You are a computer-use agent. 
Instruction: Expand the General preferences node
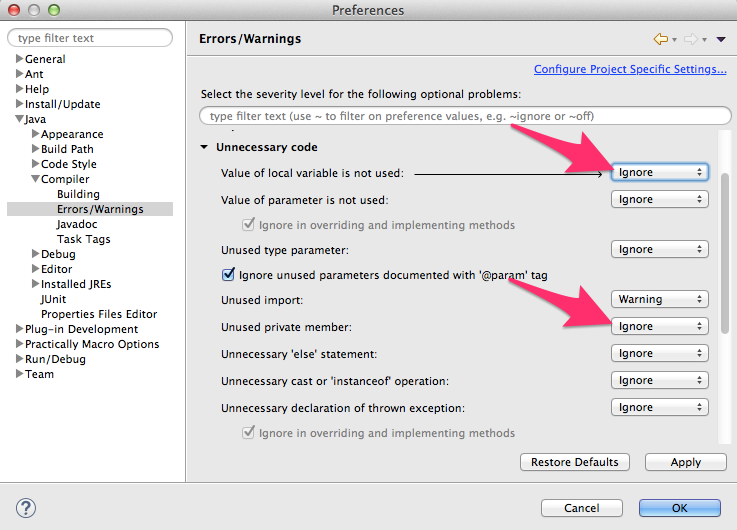(x=19, y=59)
